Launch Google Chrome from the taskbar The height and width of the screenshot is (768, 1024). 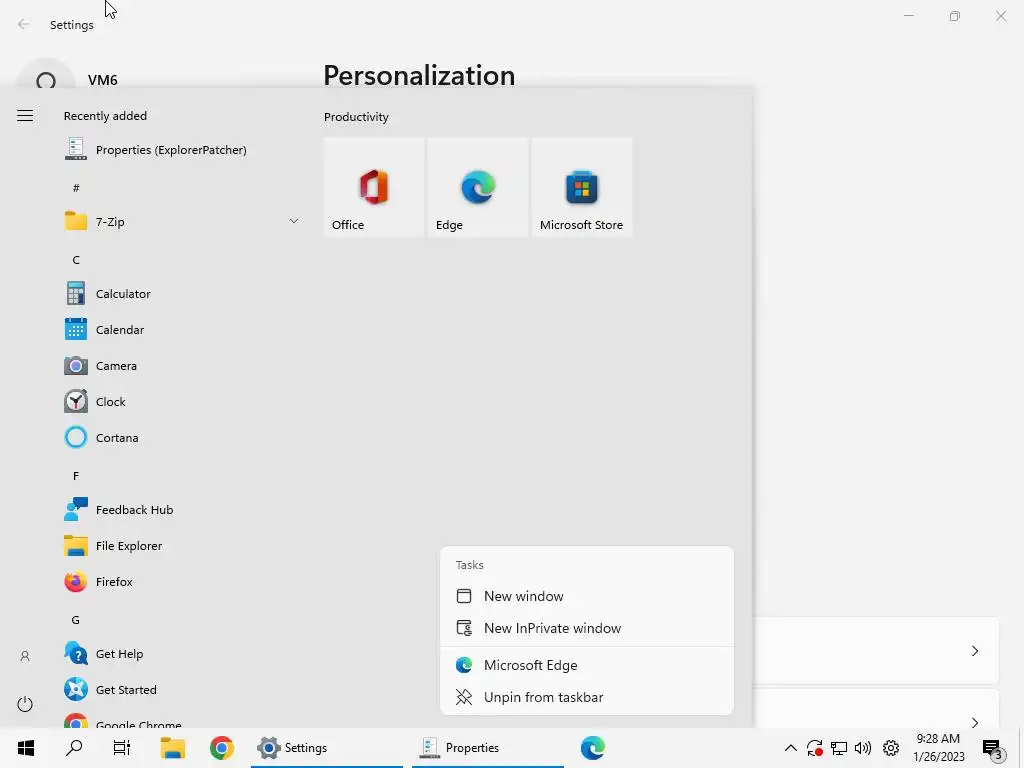pyautogui.click(x=221, y=748)
